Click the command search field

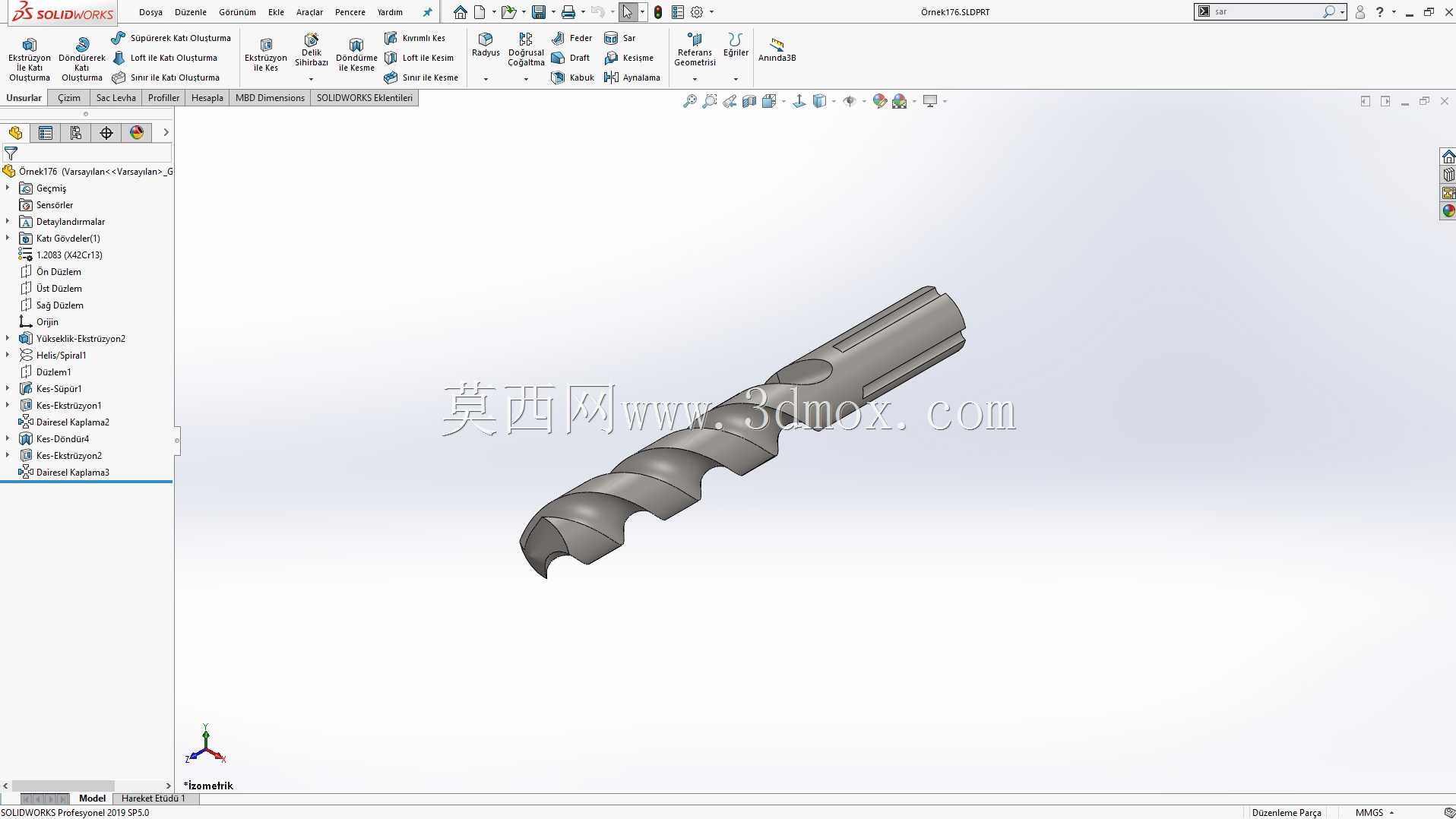(x=1266, y=11)
